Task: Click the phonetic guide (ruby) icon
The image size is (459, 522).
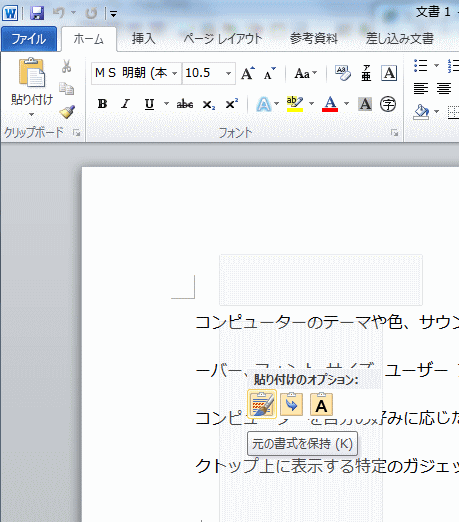Action: tap(366, 73)
